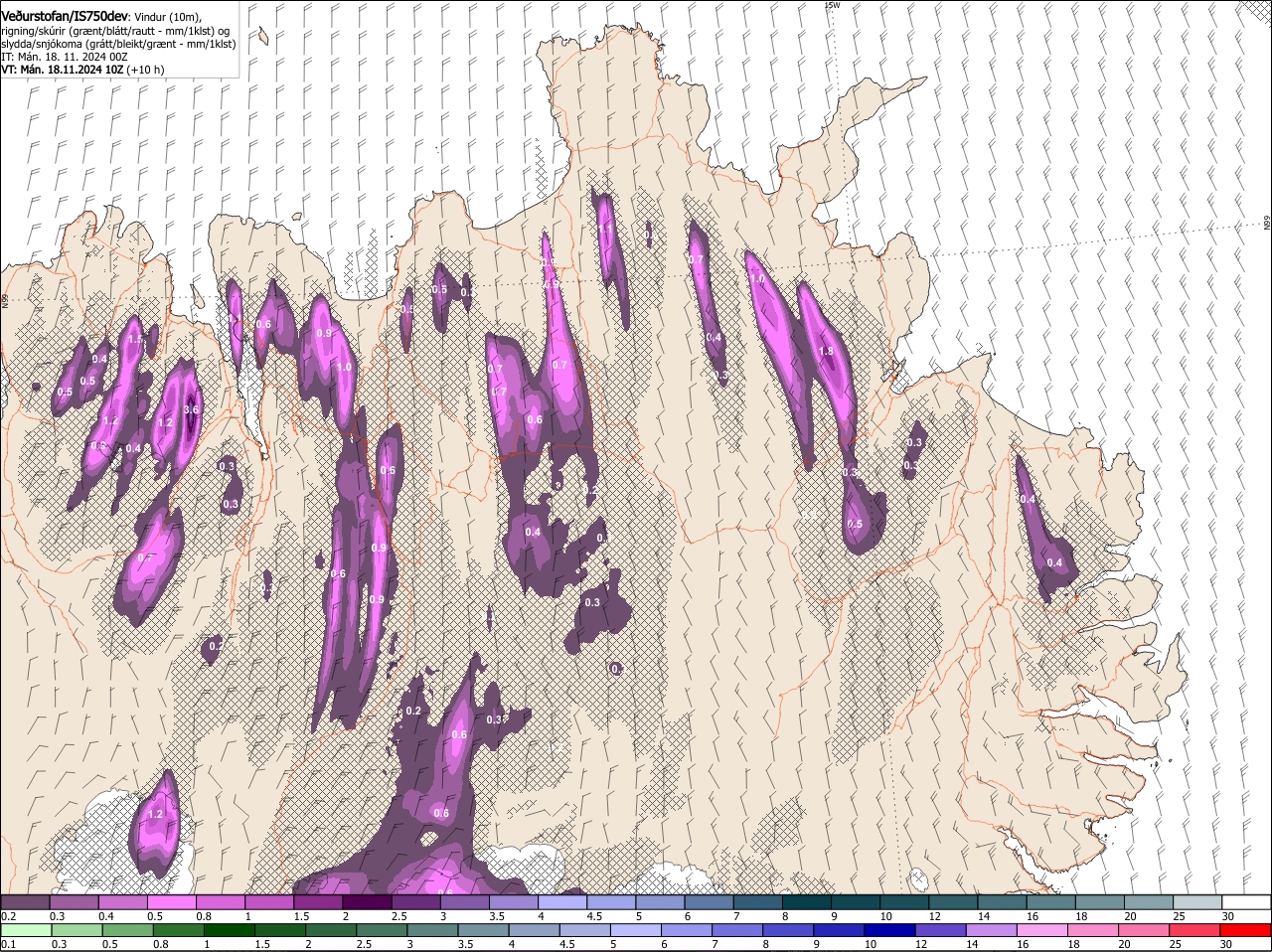Click the deep blue 10 swatch in lower legend bar

pyautogui.click(x=888, y=930)
